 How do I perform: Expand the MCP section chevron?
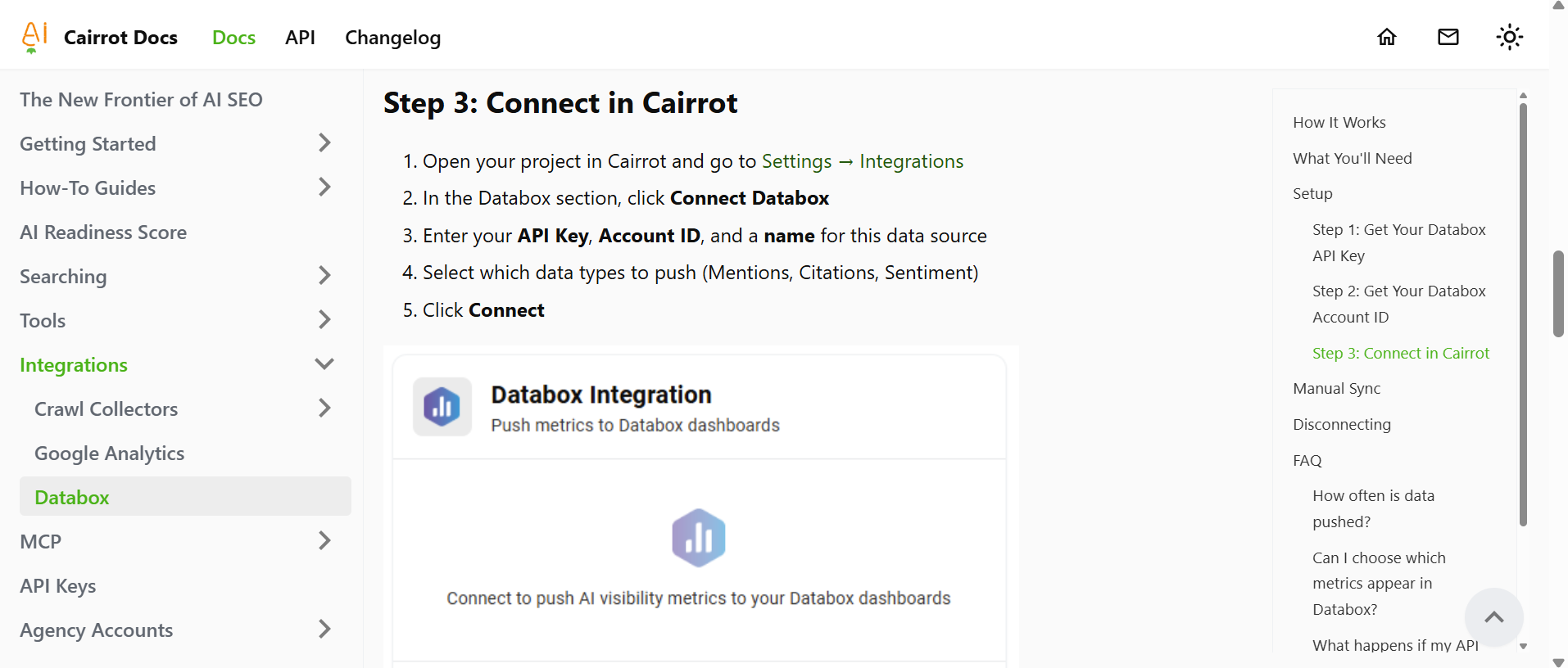coord(324,541)
